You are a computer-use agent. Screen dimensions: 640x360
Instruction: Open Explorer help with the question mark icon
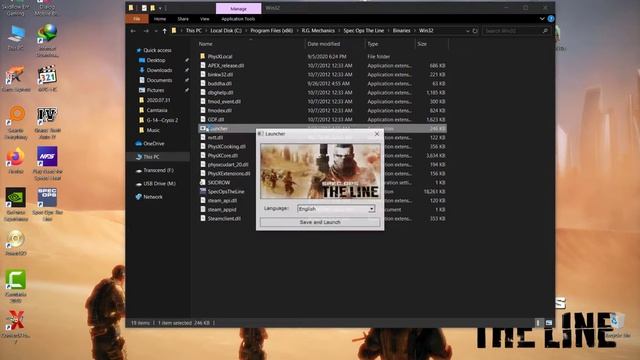click(551, 19)
